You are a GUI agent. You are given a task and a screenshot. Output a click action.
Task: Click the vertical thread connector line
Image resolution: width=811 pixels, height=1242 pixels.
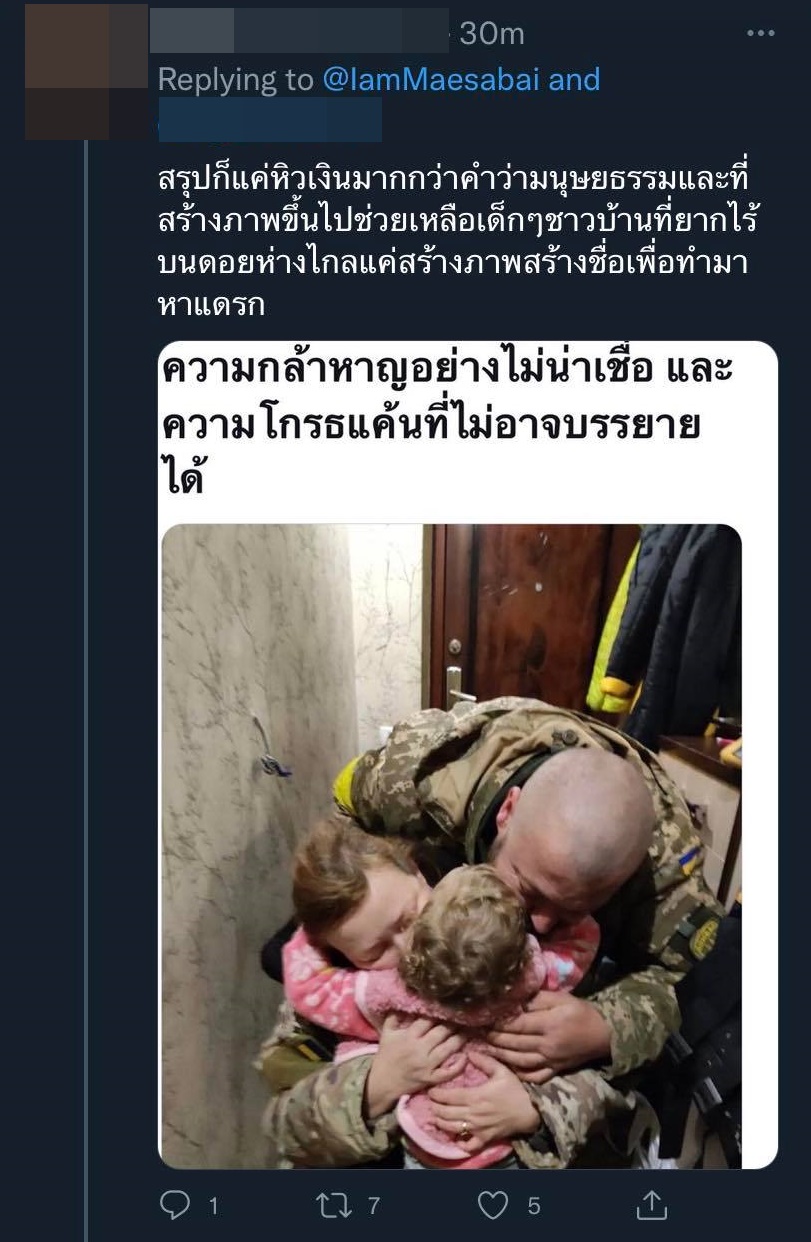pos(86,690)
